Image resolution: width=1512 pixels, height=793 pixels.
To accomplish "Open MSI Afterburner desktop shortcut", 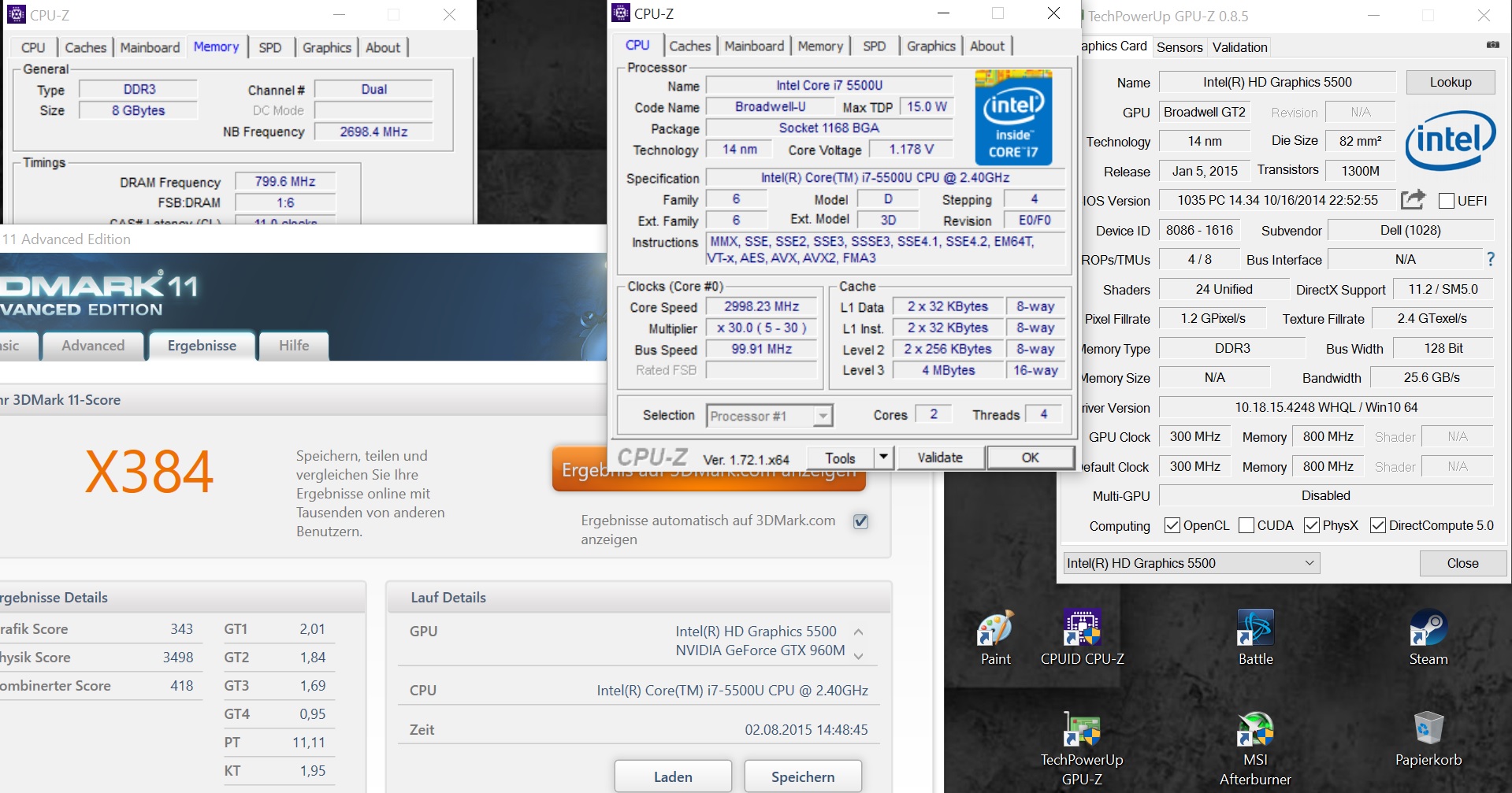I will [x=1255, y=749].
